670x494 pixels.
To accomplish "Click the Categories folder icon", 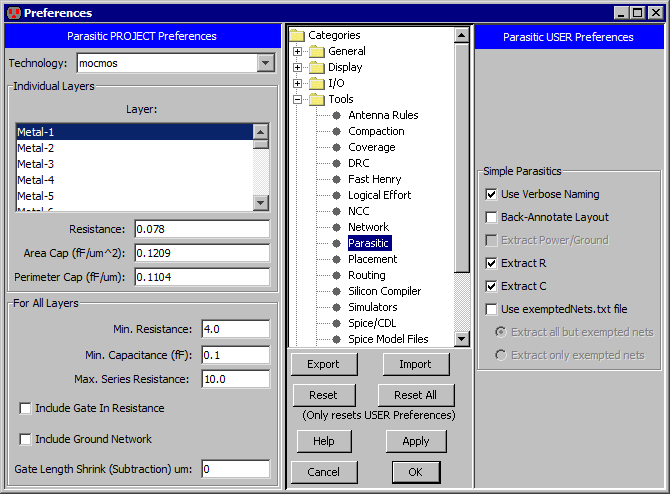I will pyautogui.click(x=297, y=35).
